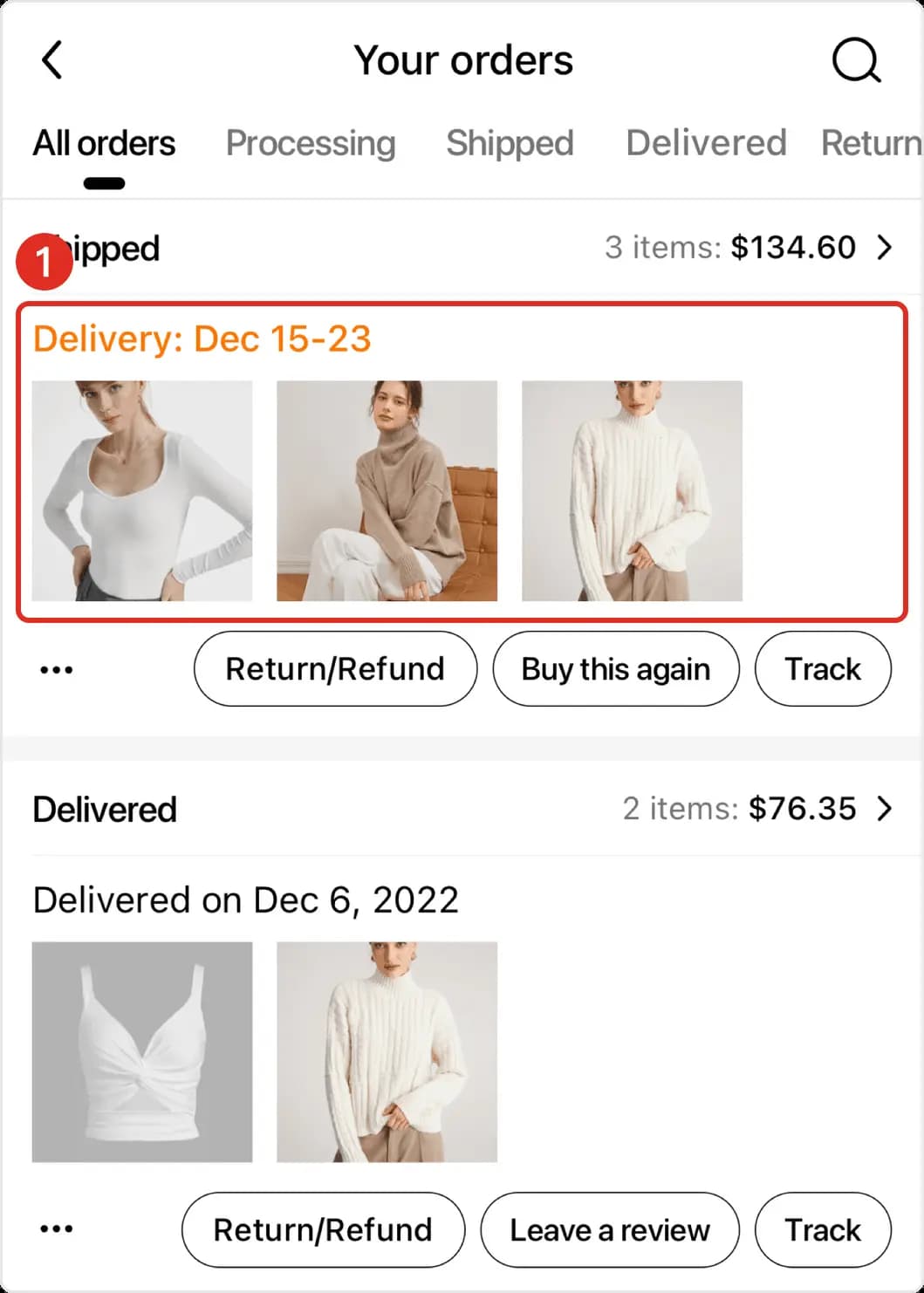
Task: Switch to the All orders tab
Action: [104, 144]
